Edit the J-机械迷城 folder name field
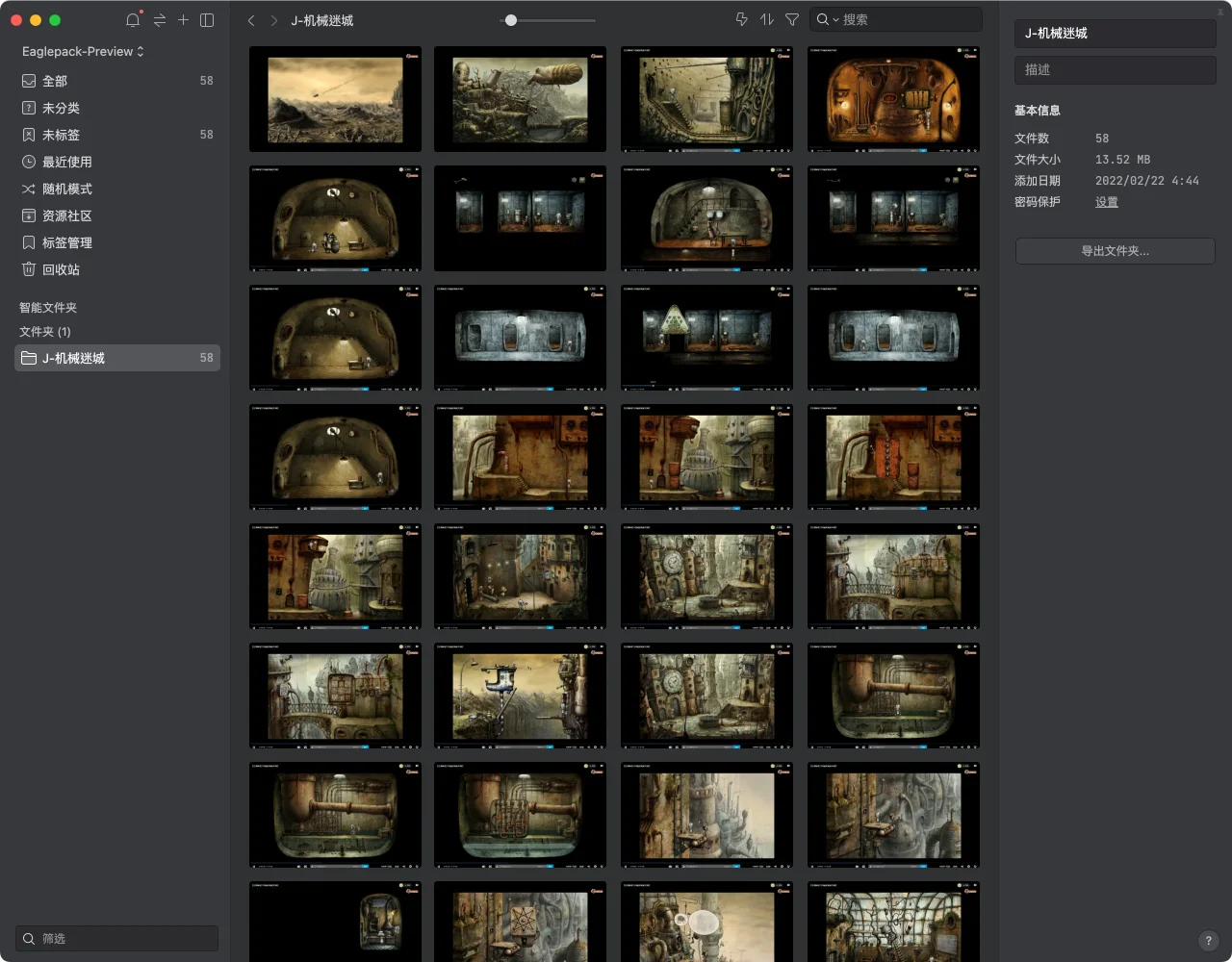Screen dimensions: 1232x962 (x=1116, y=33)
